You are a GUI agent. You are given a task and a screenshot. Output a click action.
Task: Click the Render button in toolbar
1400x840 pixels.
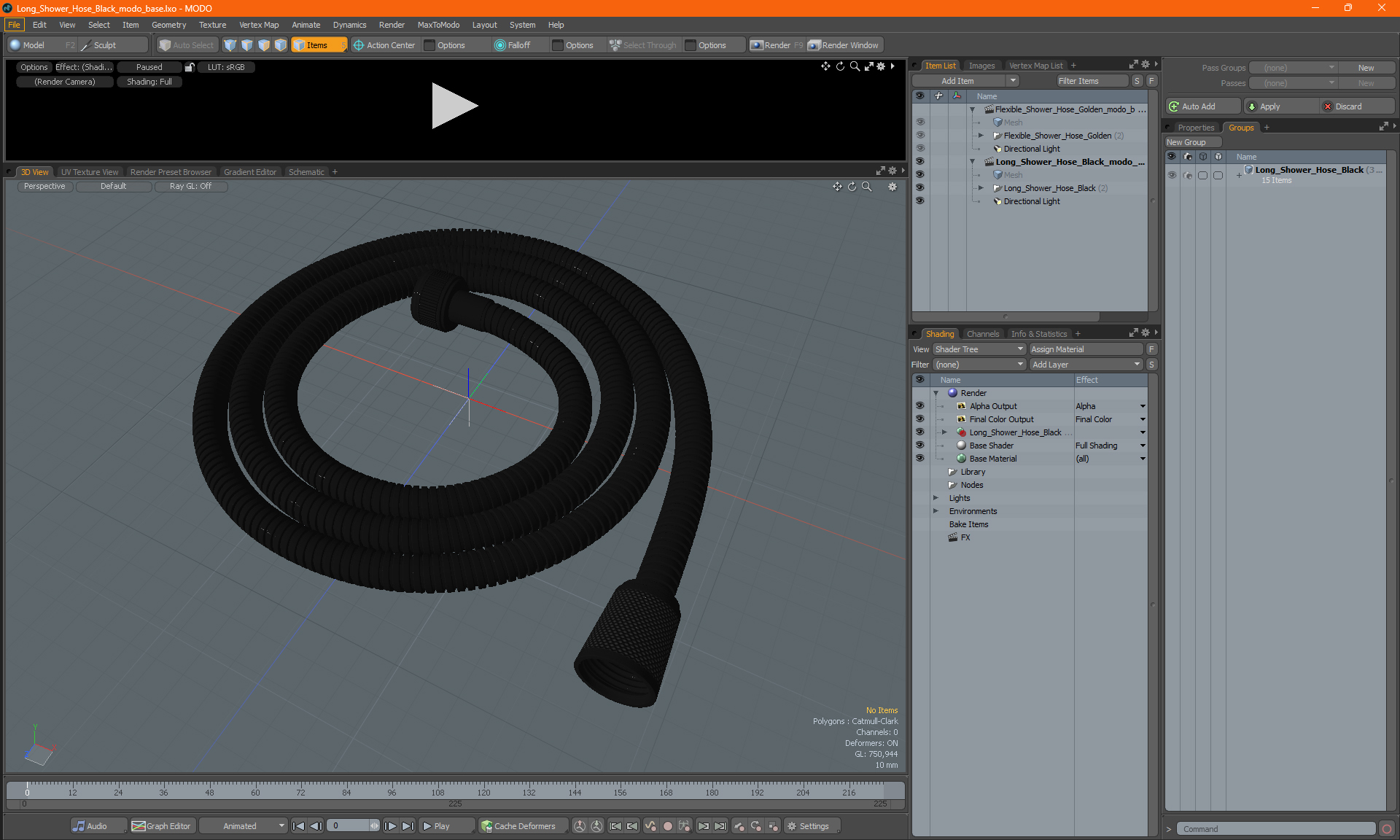pos(778,44)
